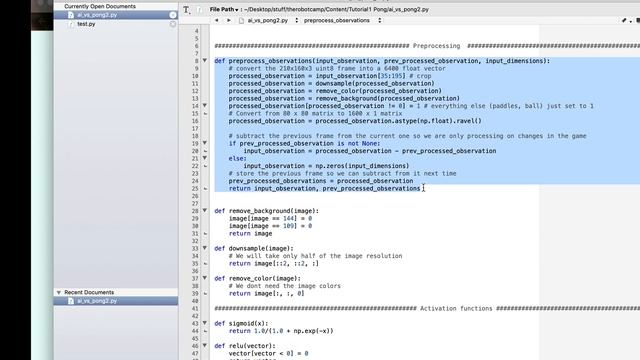This screenshot has height=360, width=640.
Task: Click 'return image[::2, ::2, :]' line
Action: (273, 264)
